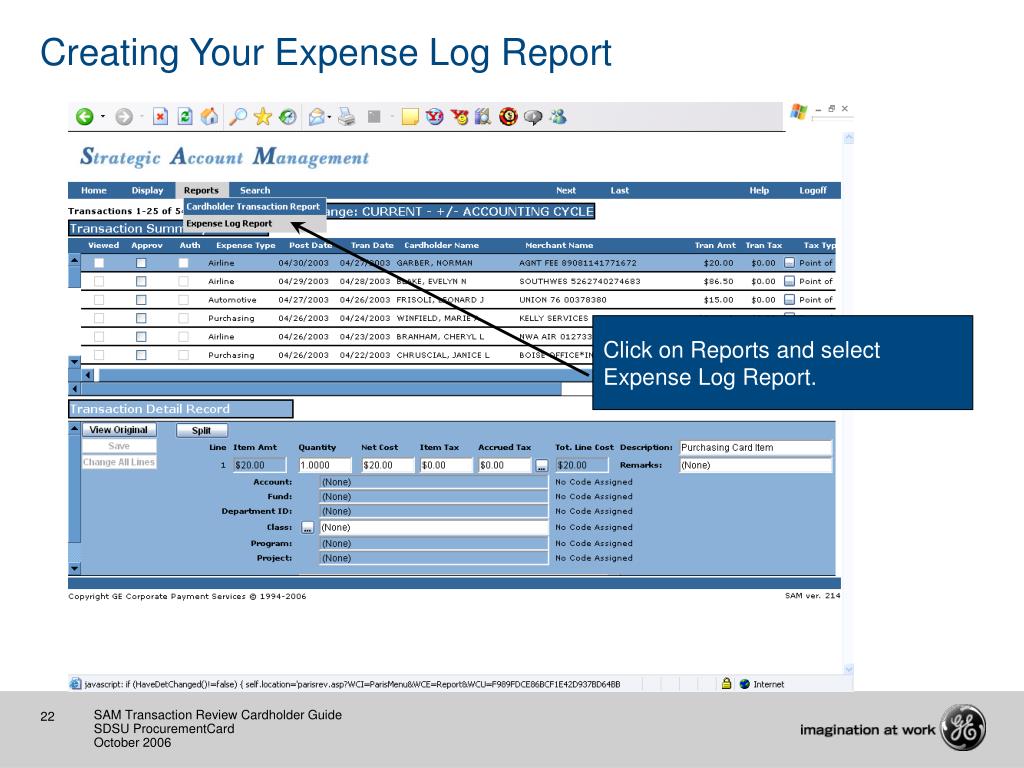The image size is (1024, 768).
Task: Go to browser Home page icon
Action: [210, 117]
